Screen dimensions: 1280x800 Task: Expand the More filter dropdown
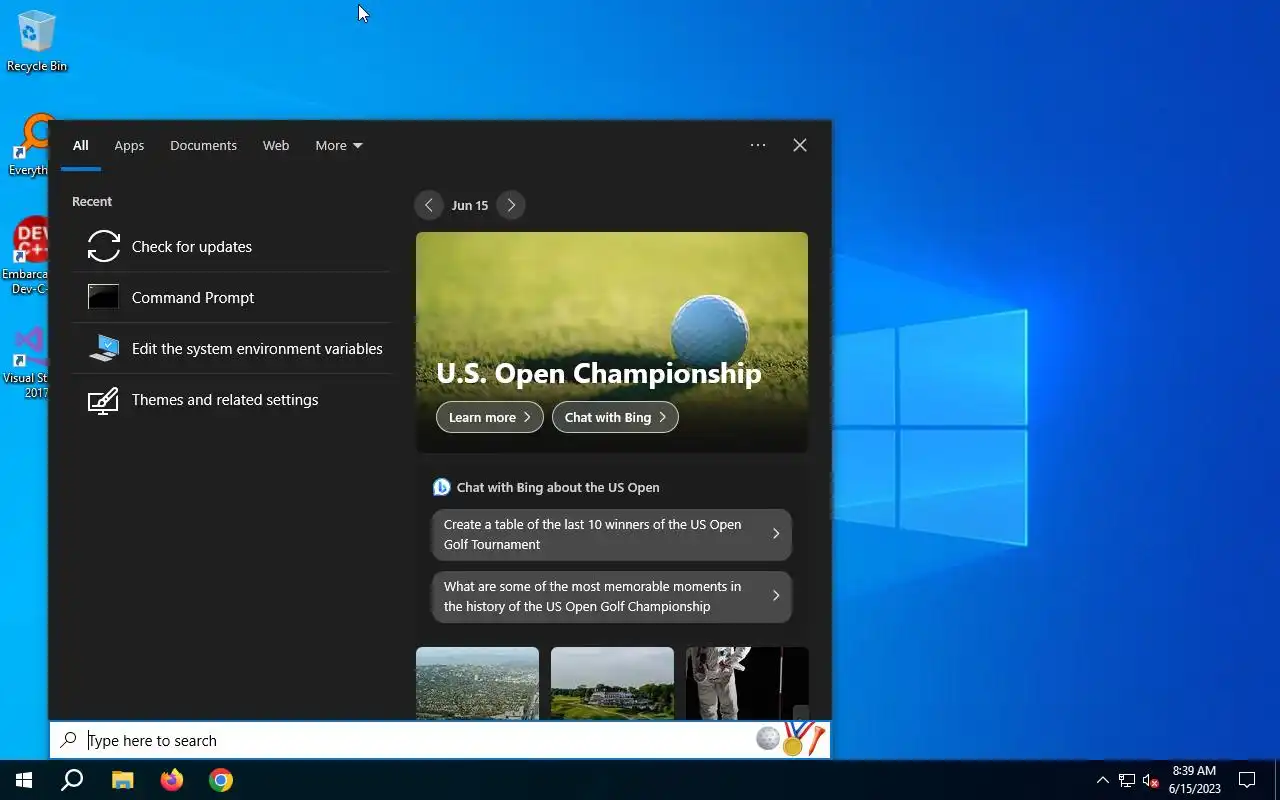(x=339, y=145)
